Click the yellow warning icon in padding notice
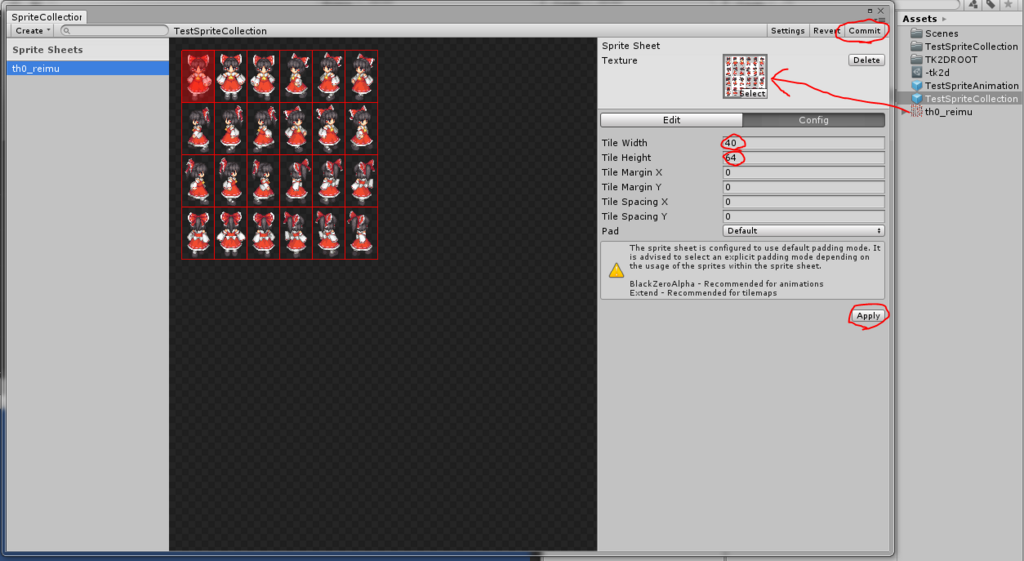 616,270
